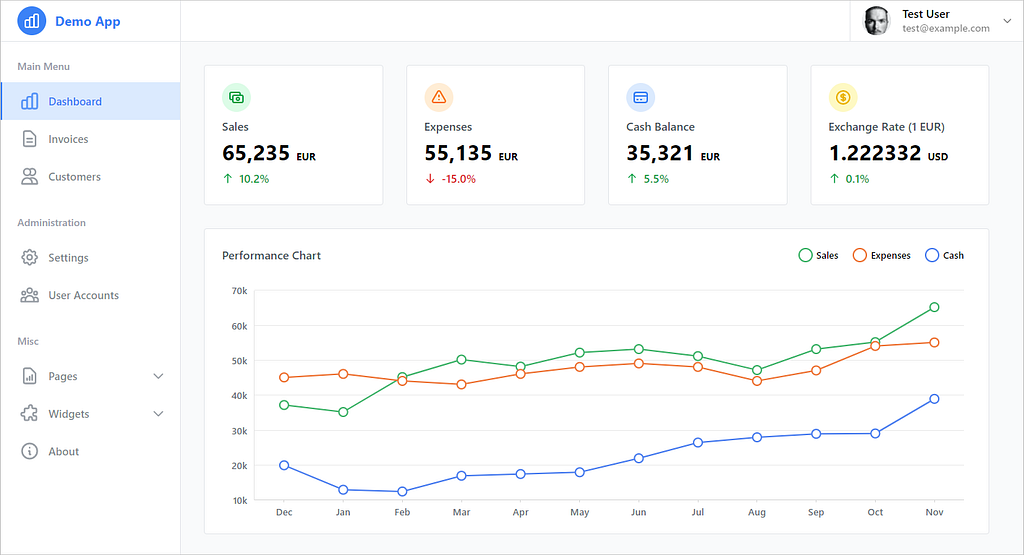Click the November Sales data point
This screenshot has height=555, width=1024.
click(x=934, y=307)
